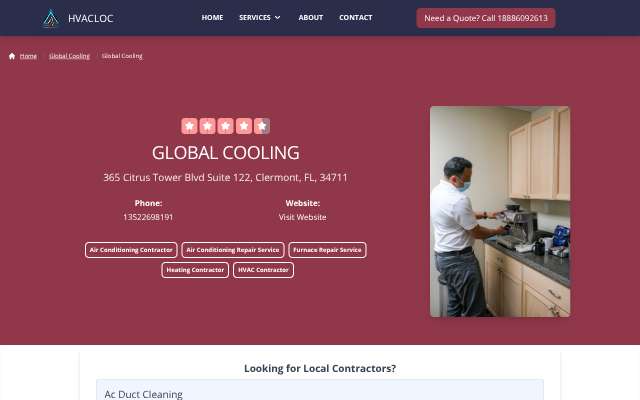Click the HVACLOC brand name text

pos(91,18)
